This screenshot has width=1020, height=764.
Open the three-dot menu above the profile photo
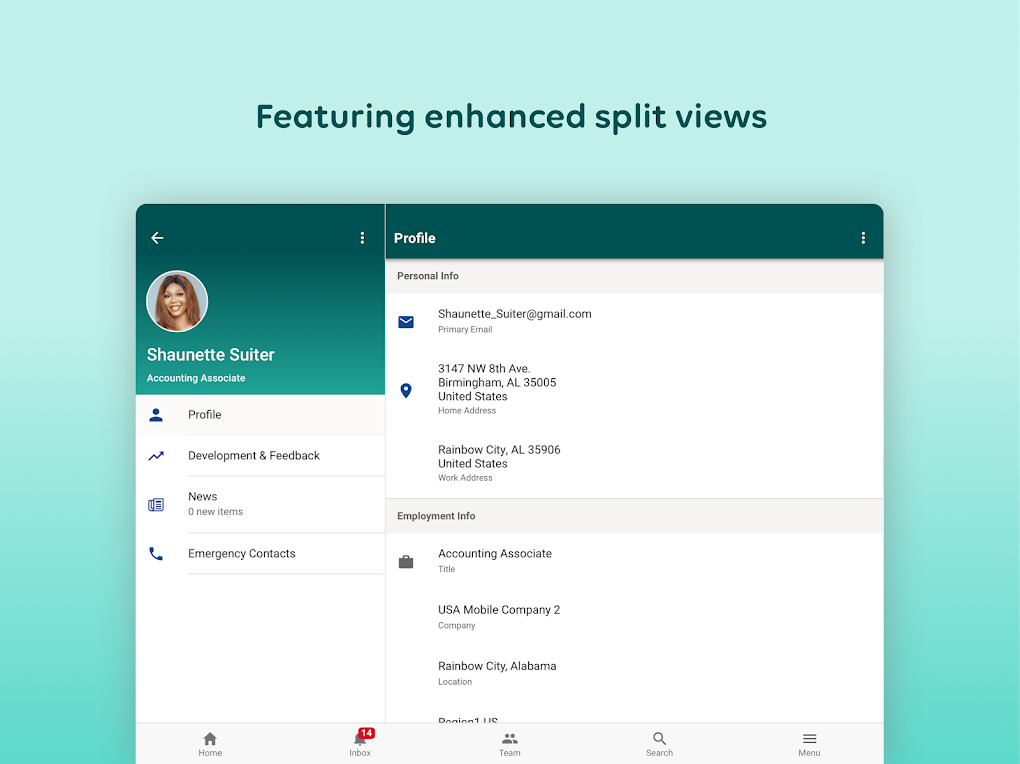[362, 238]
